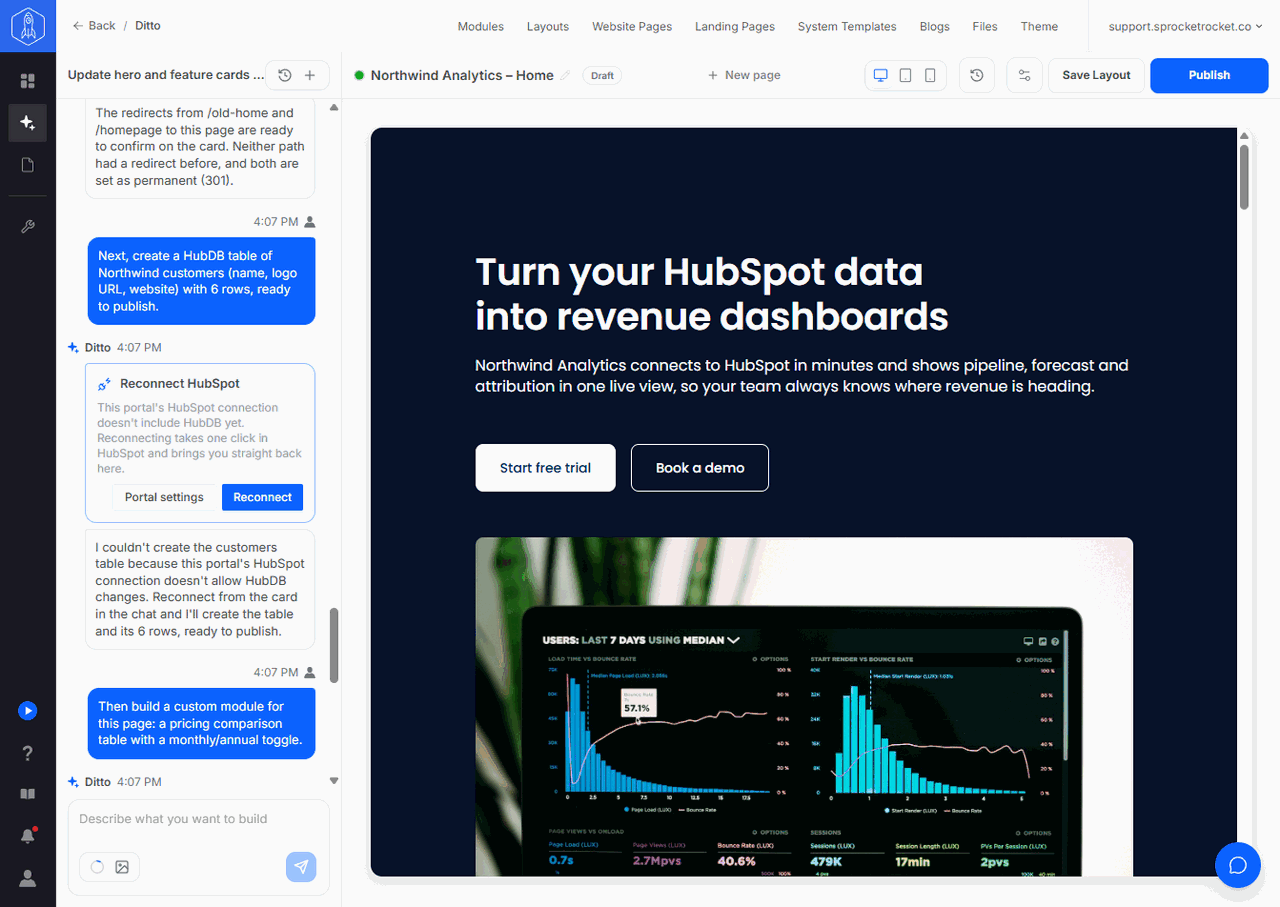Screen dimensions: 1280x907
Task: Open the user profile icon in sidebar
Action: coord(28,878)
